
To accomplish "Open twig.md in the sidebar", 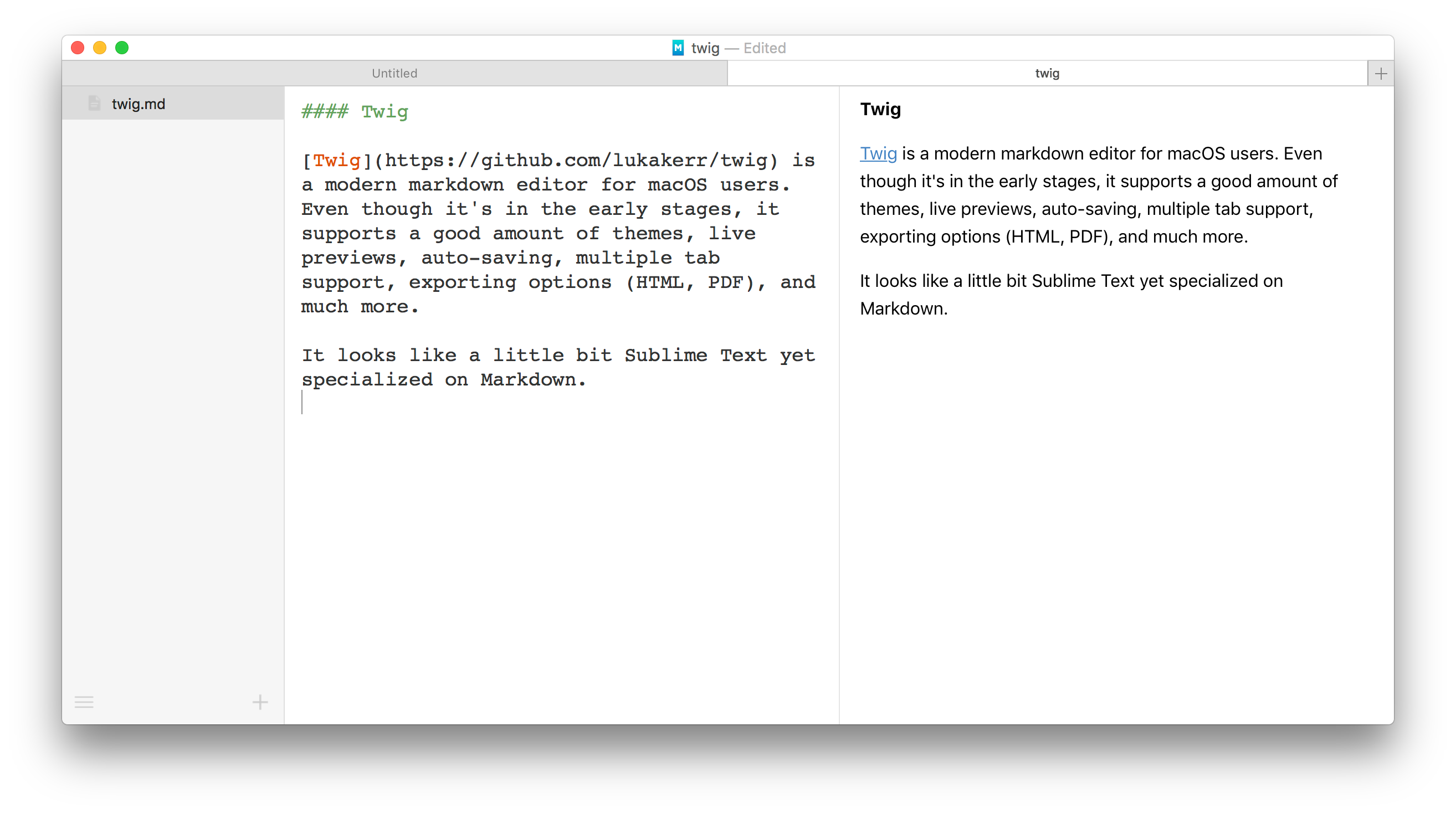I will pyautogui.click(x=173, y=104).
